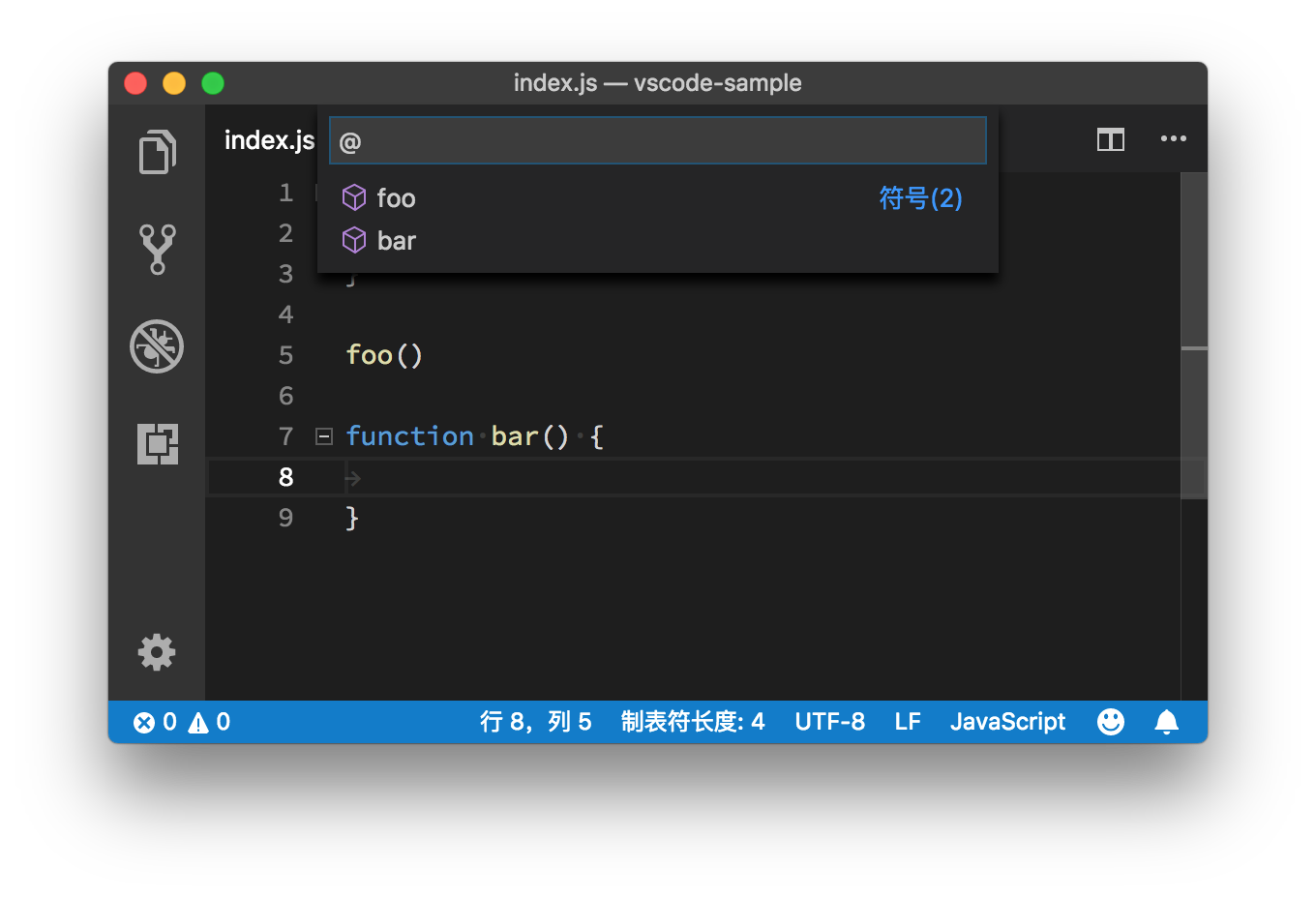Select the bar symbol in list
The image size is (1316, 898).
click(396, 241)
